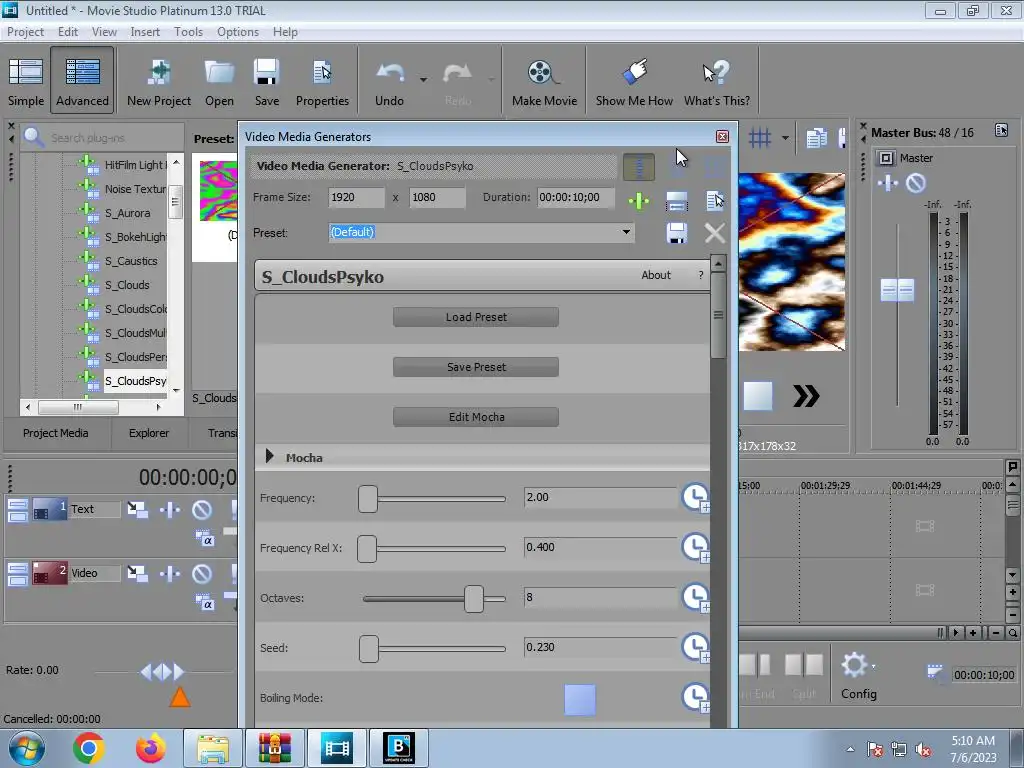Image resolution: width=1024 pixels, height=768 pixels.
Task: Animate Octaves with its clock icon
Action: [x=696, y=598]
